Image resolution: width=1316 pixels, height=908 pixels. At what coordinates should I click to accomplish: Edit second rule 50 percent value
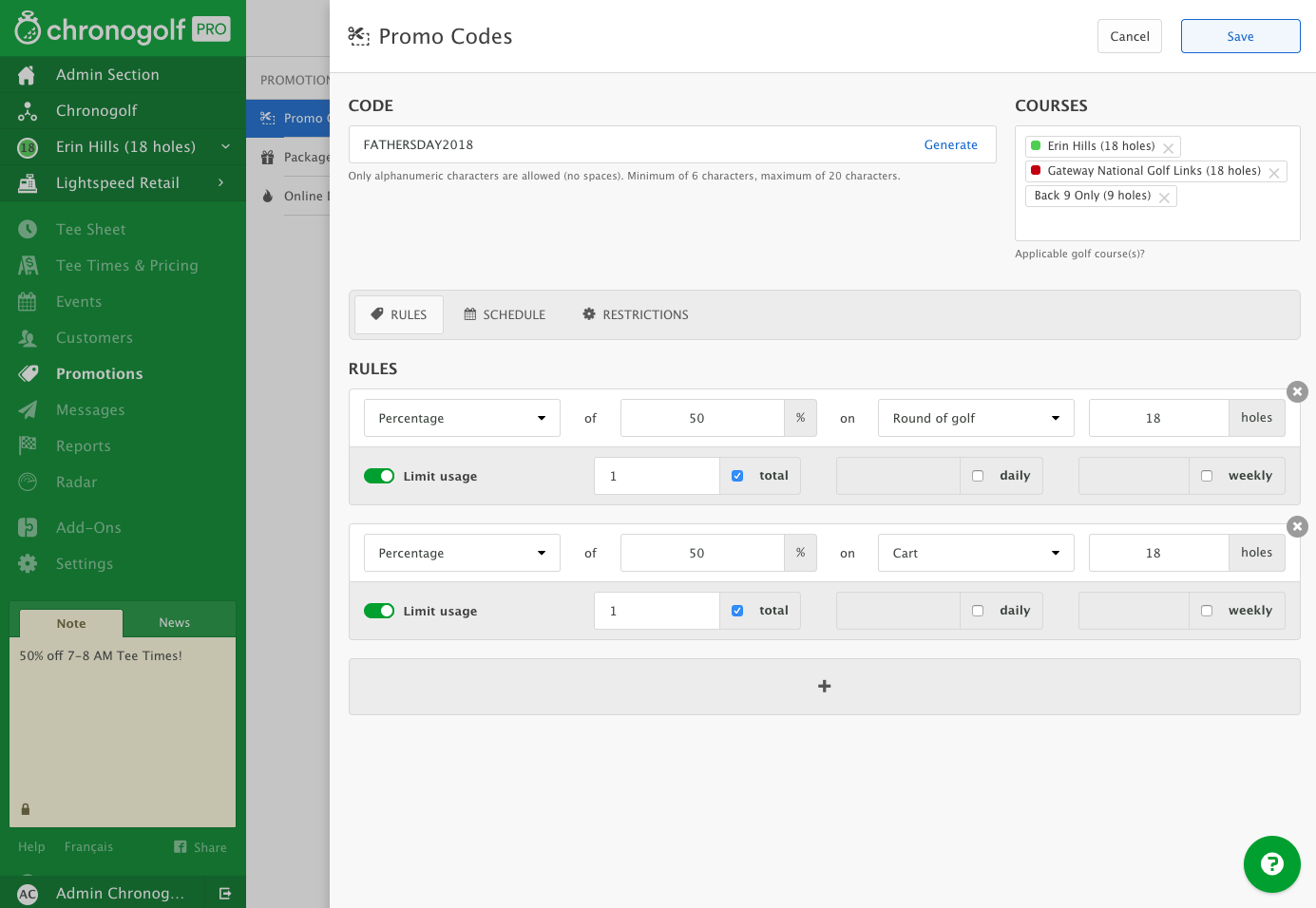coord(702,553)
